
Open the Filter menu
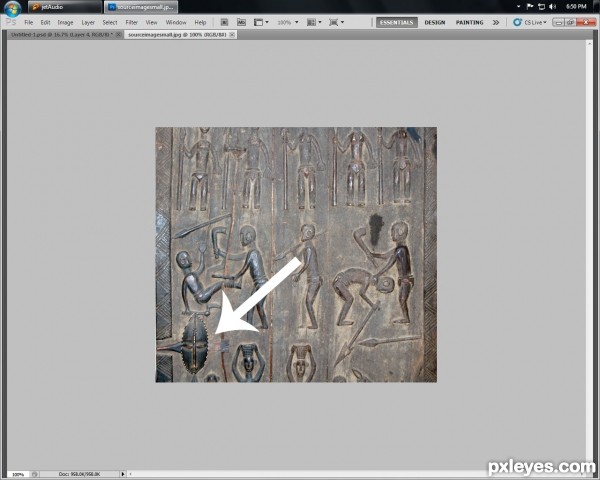coord(131,23)
